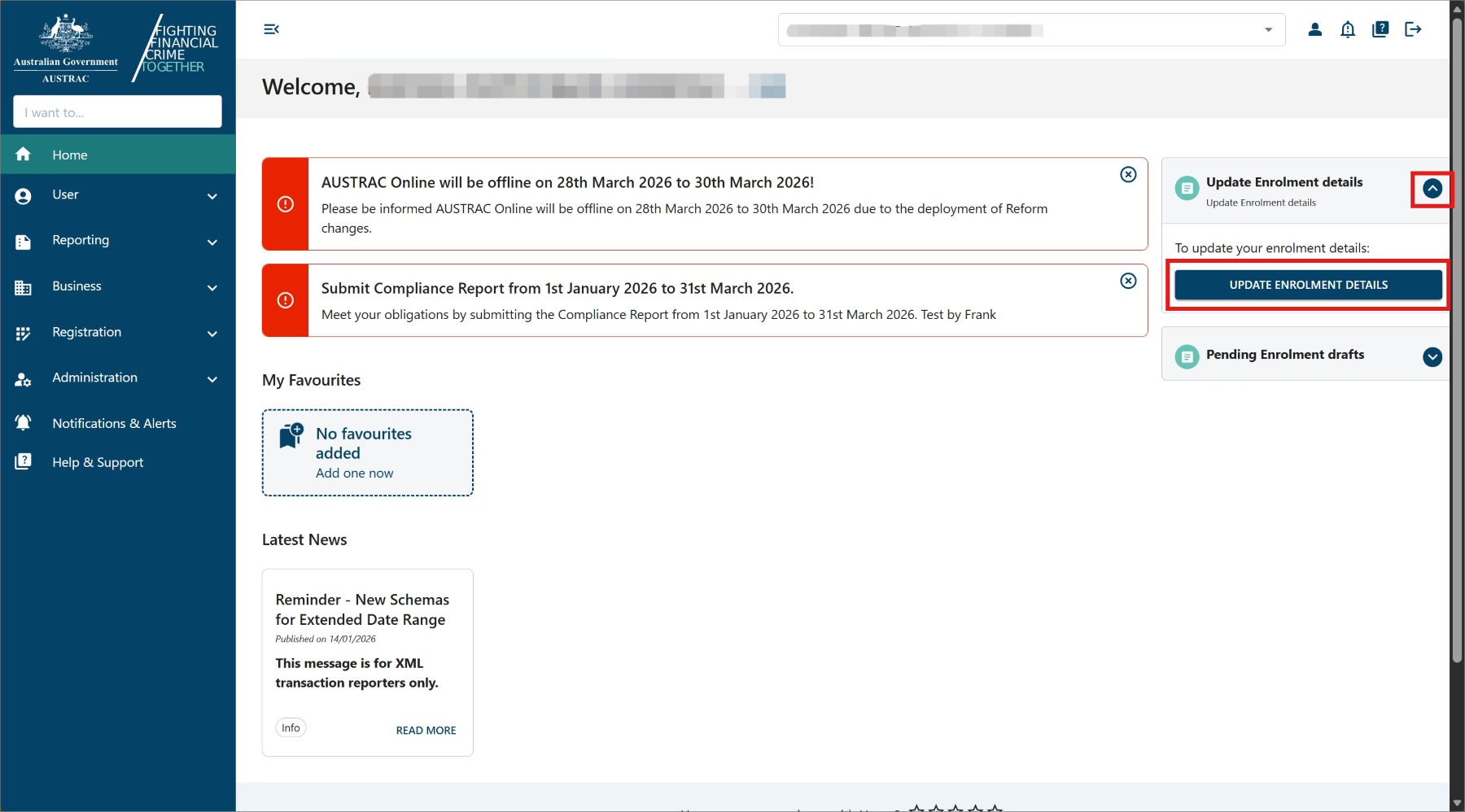This screenshot has width=1465, height=812.
Task: Click READ MORE on the news card
Action: 426,730
